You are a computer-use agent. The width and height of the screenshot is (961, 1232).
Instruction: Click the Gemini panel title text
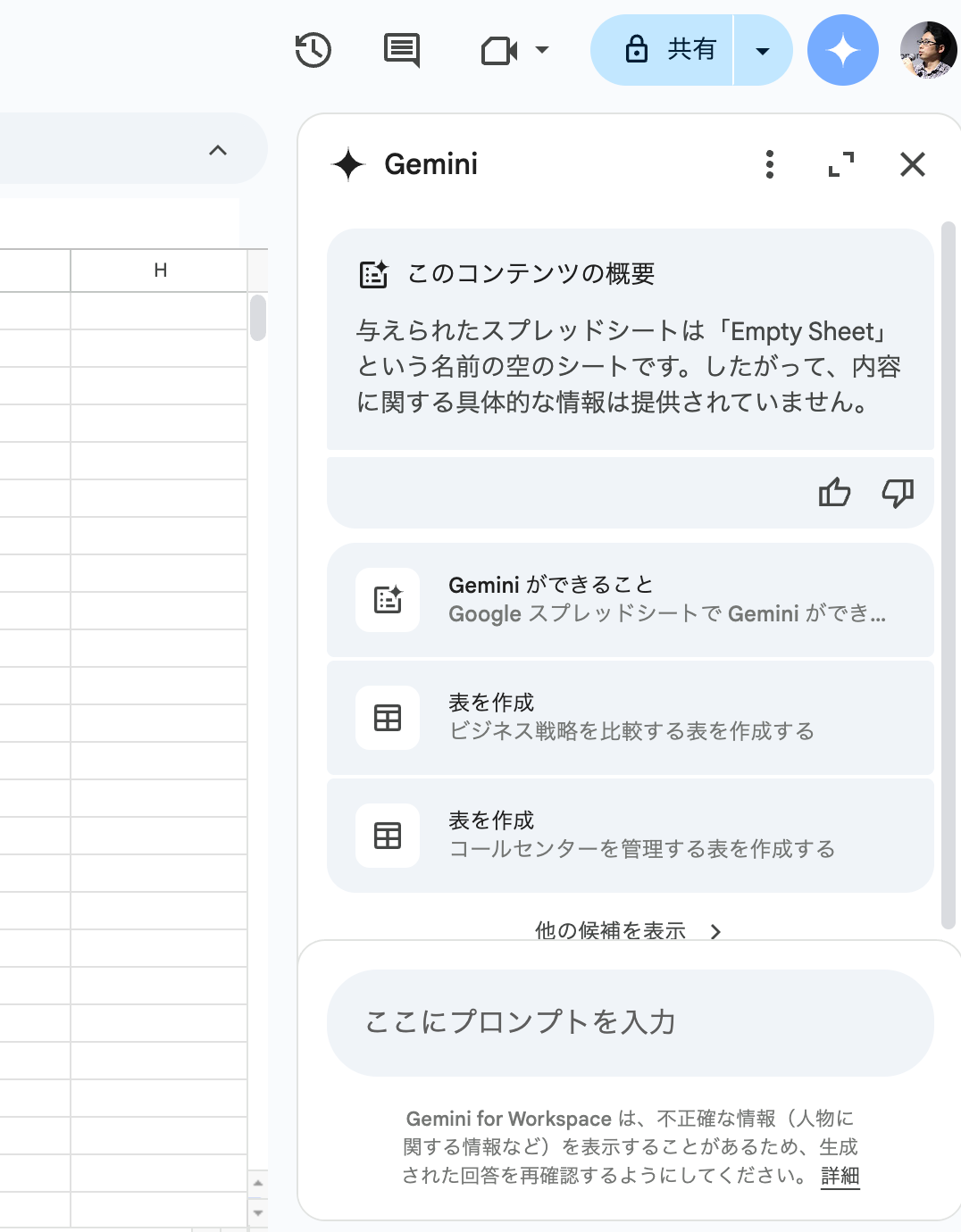(x=430, y=164)
